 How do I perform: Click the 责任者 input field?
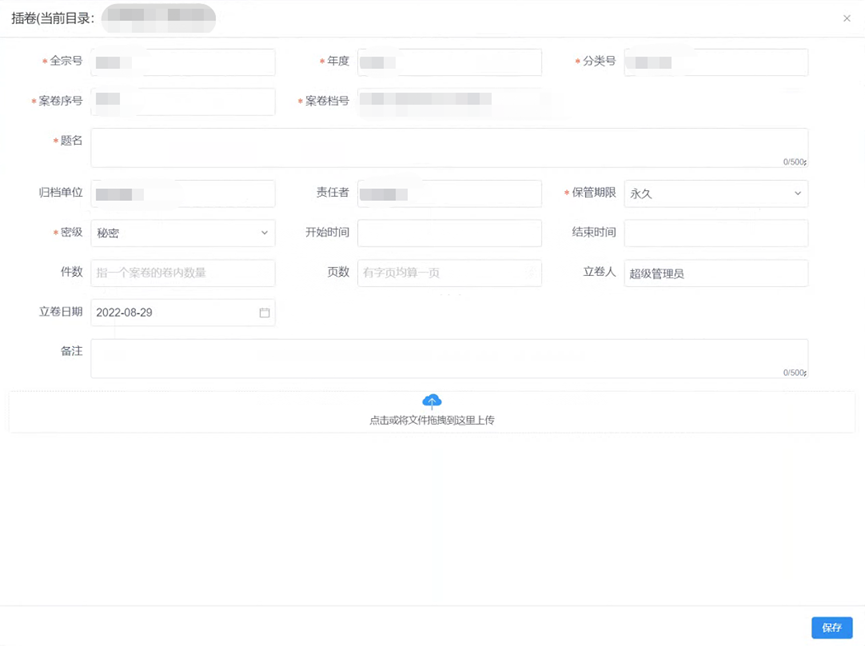(449, 193)
